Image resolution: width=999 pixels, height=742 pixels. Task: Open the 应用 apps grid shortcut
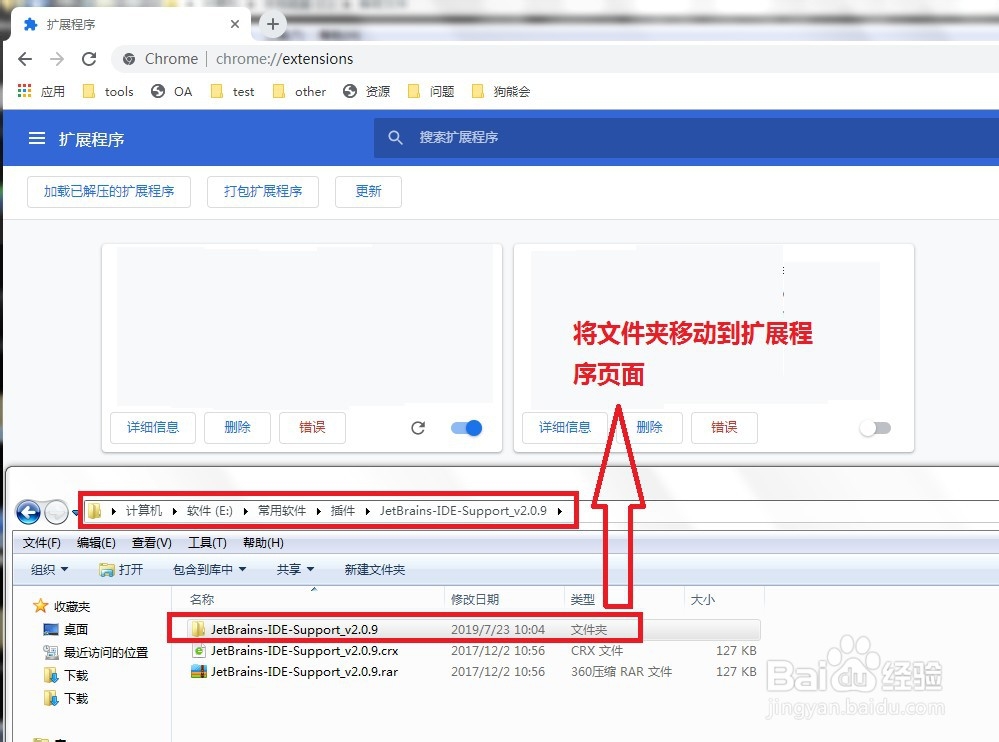coord(41,91)
